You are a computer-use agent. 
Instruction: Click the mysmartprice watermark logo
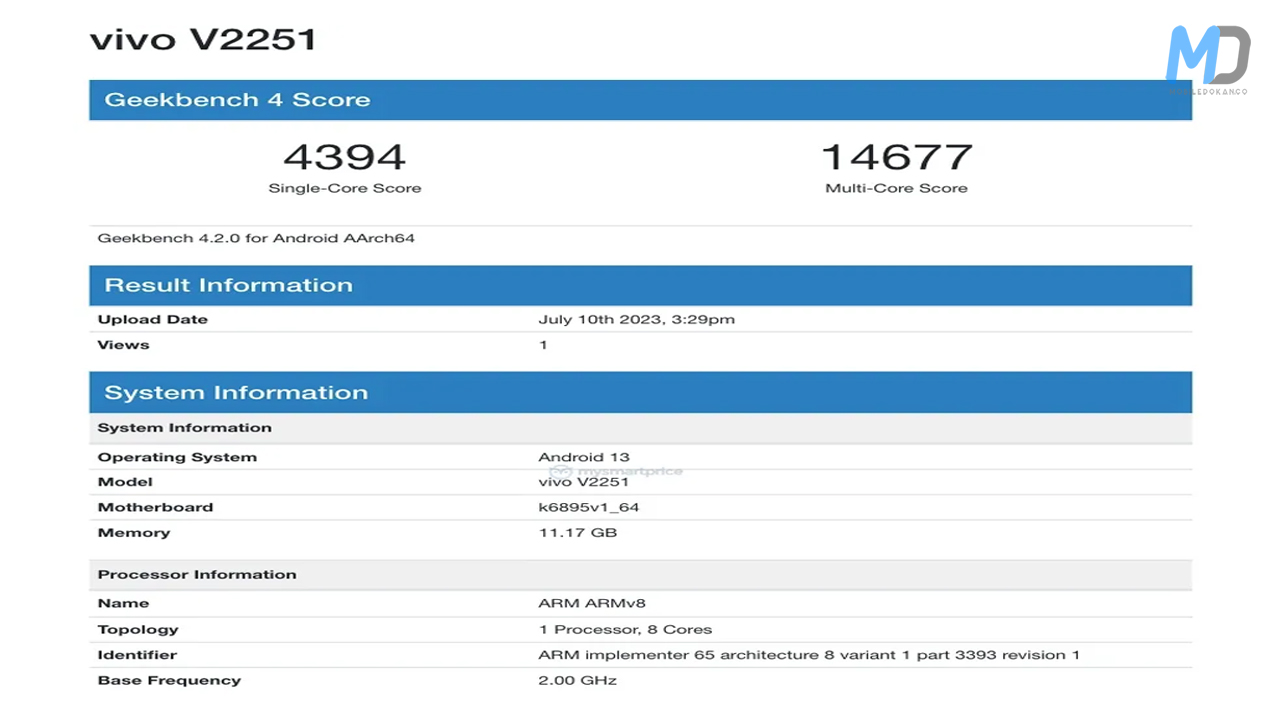tap(615, 471)
